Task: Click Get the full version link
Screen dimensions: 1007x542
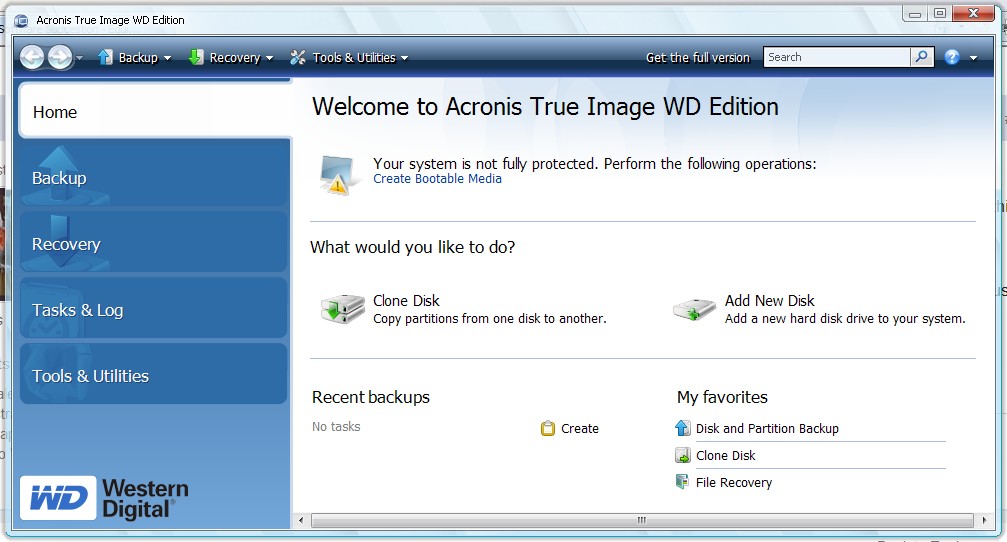Action: 697,57
